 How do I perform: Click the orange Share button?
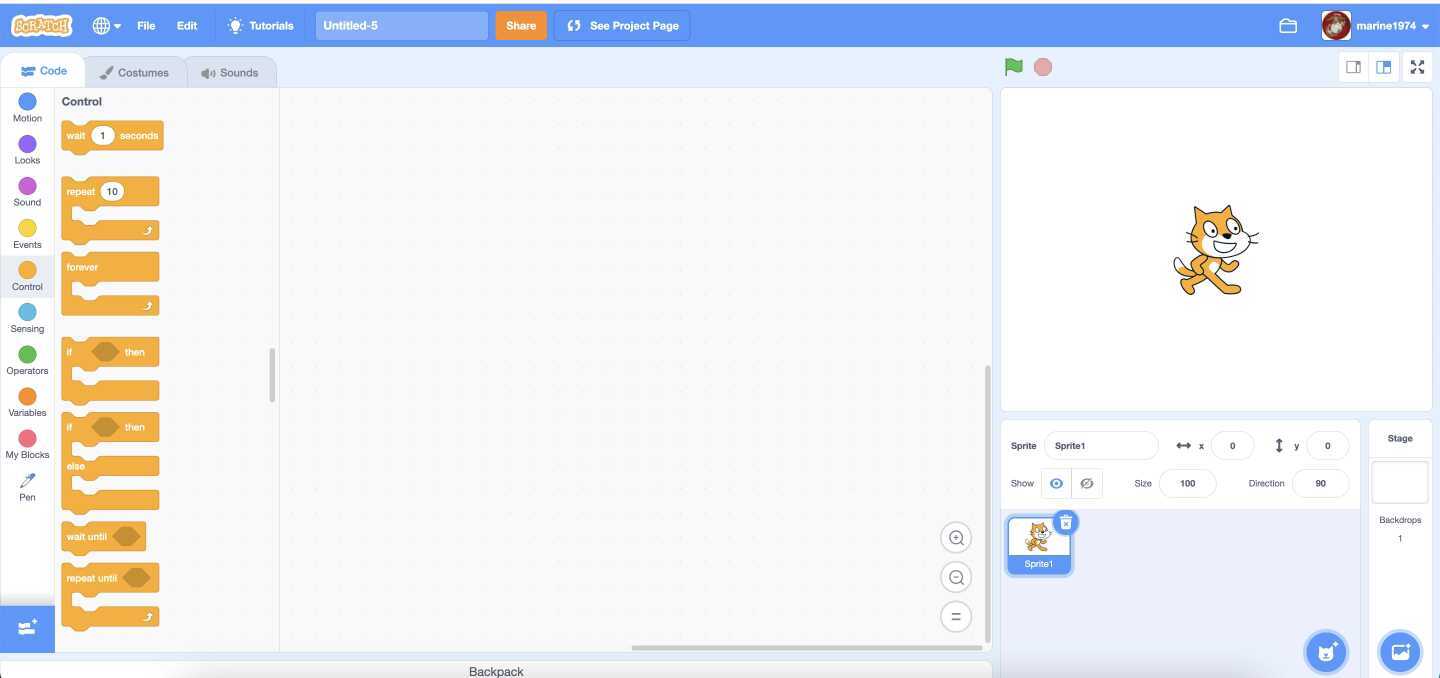coord(520,25)
